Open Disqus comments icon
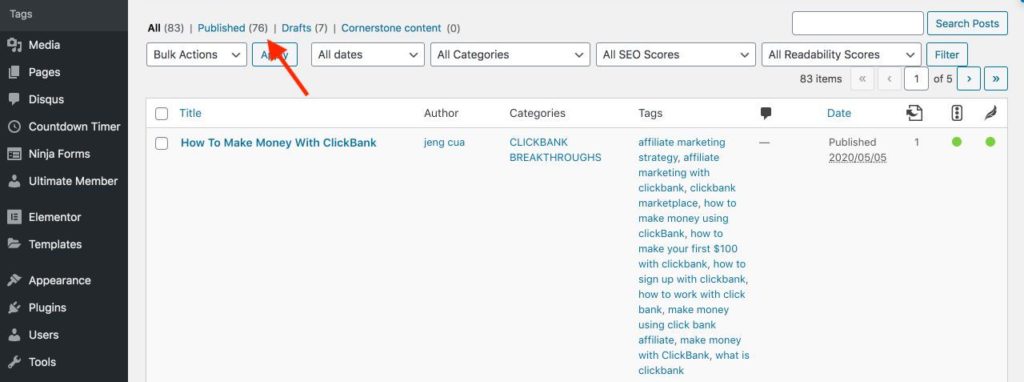This screenshot has height=382, width=1024. (x=14, y=99)
